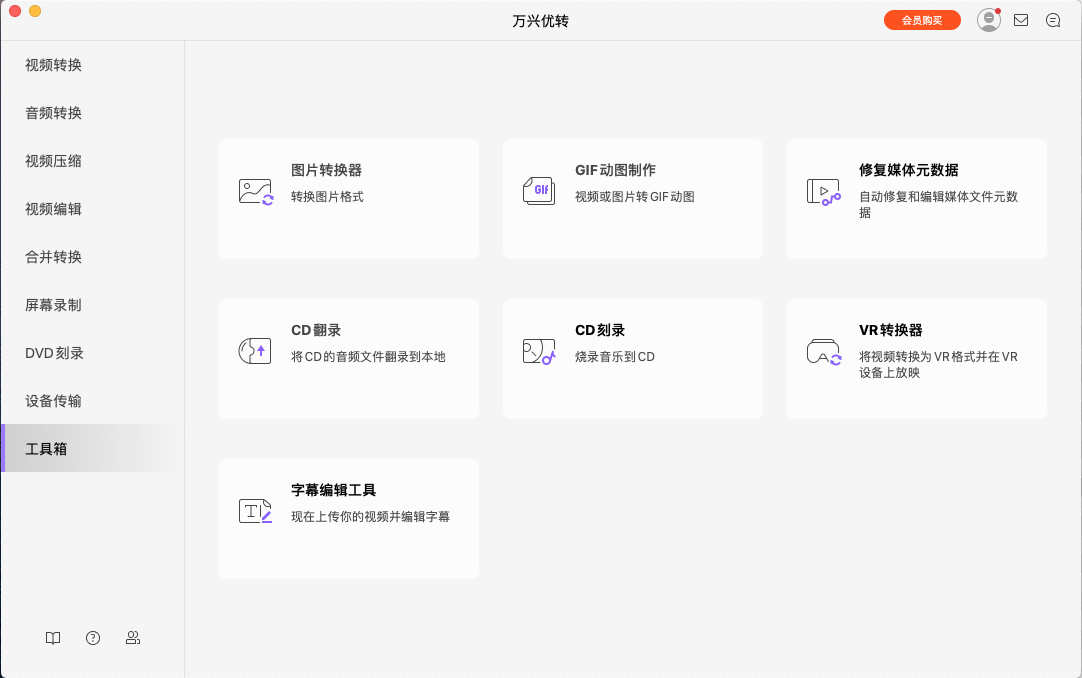Open the mail envelope icon in title bar

tap(1020, 19)
